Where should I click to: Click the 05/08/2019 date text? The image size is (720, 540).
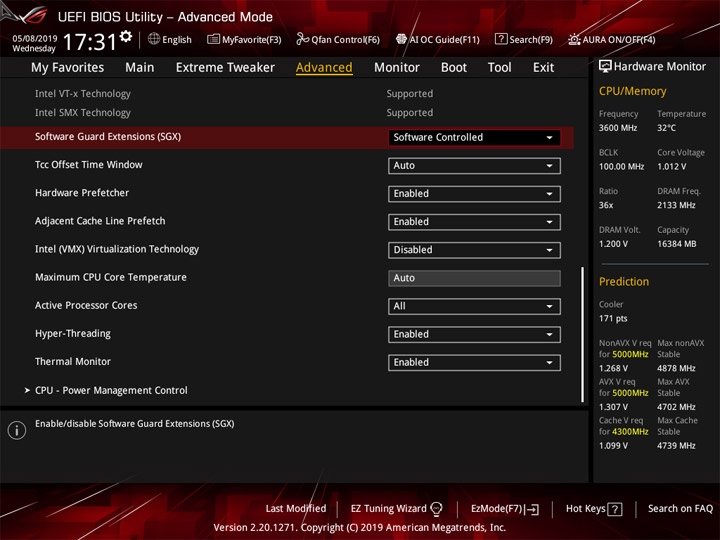click(x=34, y=39)
